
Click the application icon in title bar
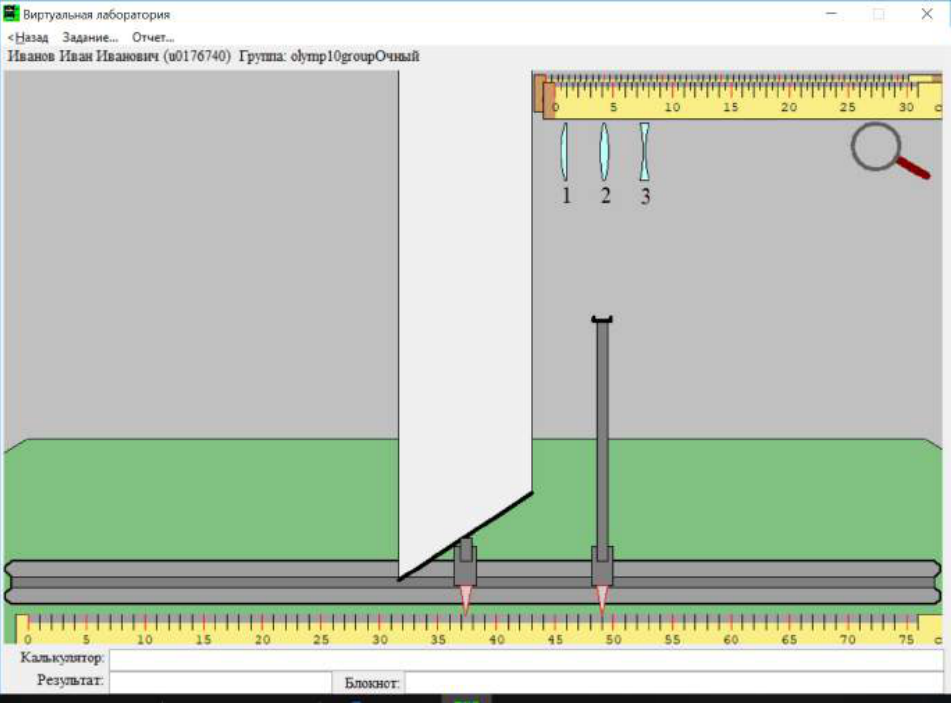coord(12,13)
